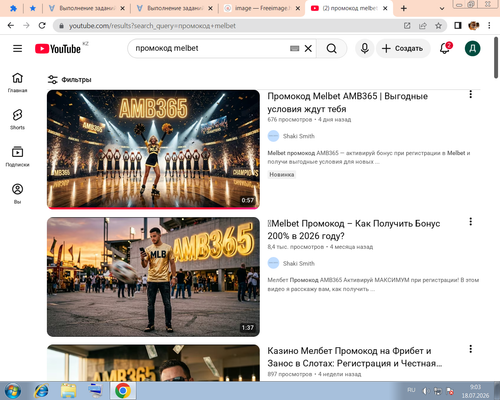Clear the search text with the X icon
The image size is (500, 400).
(x=308, y=49)
